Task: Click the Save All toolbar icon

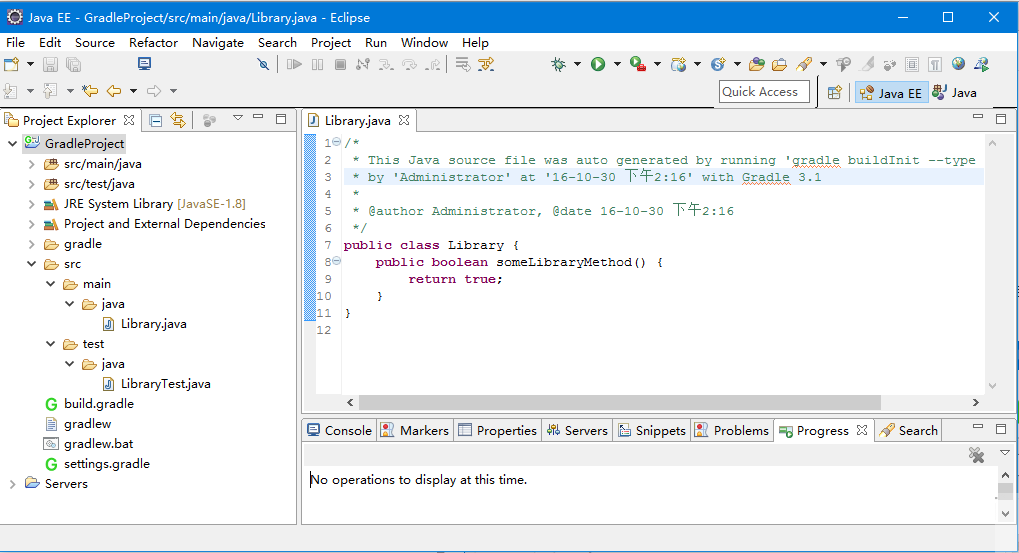Action: [x=73, y=64]
